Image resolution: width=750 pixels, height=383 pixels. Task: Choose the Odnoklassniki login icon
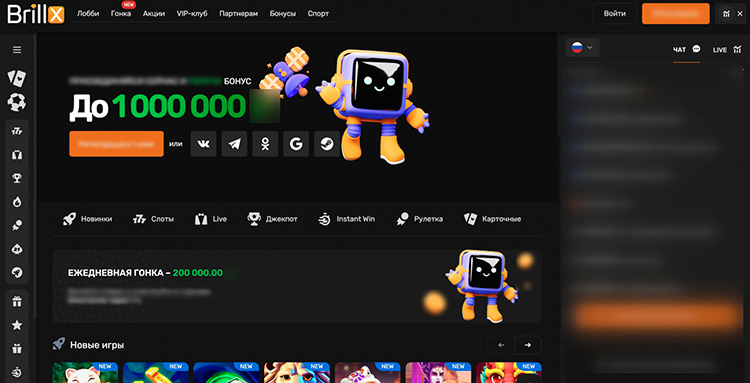[x=265, y=144]
